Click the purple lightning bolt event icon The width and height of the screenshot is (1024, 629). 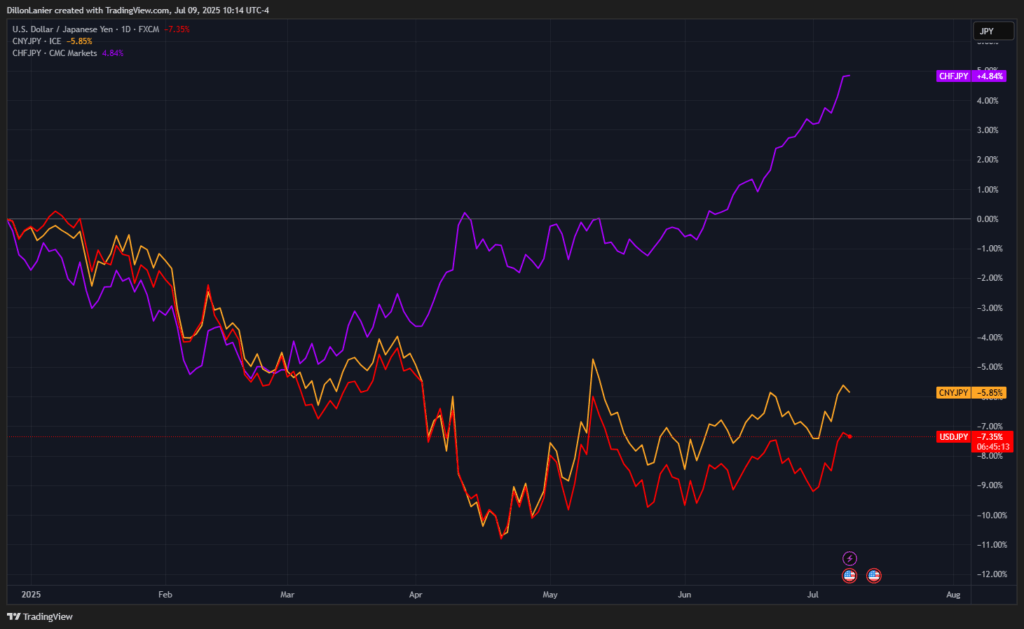850,558
